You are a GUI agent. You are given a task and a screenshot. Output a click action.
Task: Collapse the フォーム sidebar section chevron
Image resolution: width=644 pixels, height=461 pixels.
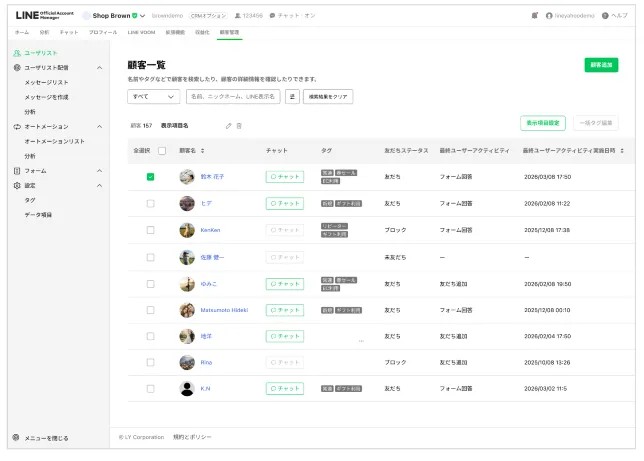99,171
